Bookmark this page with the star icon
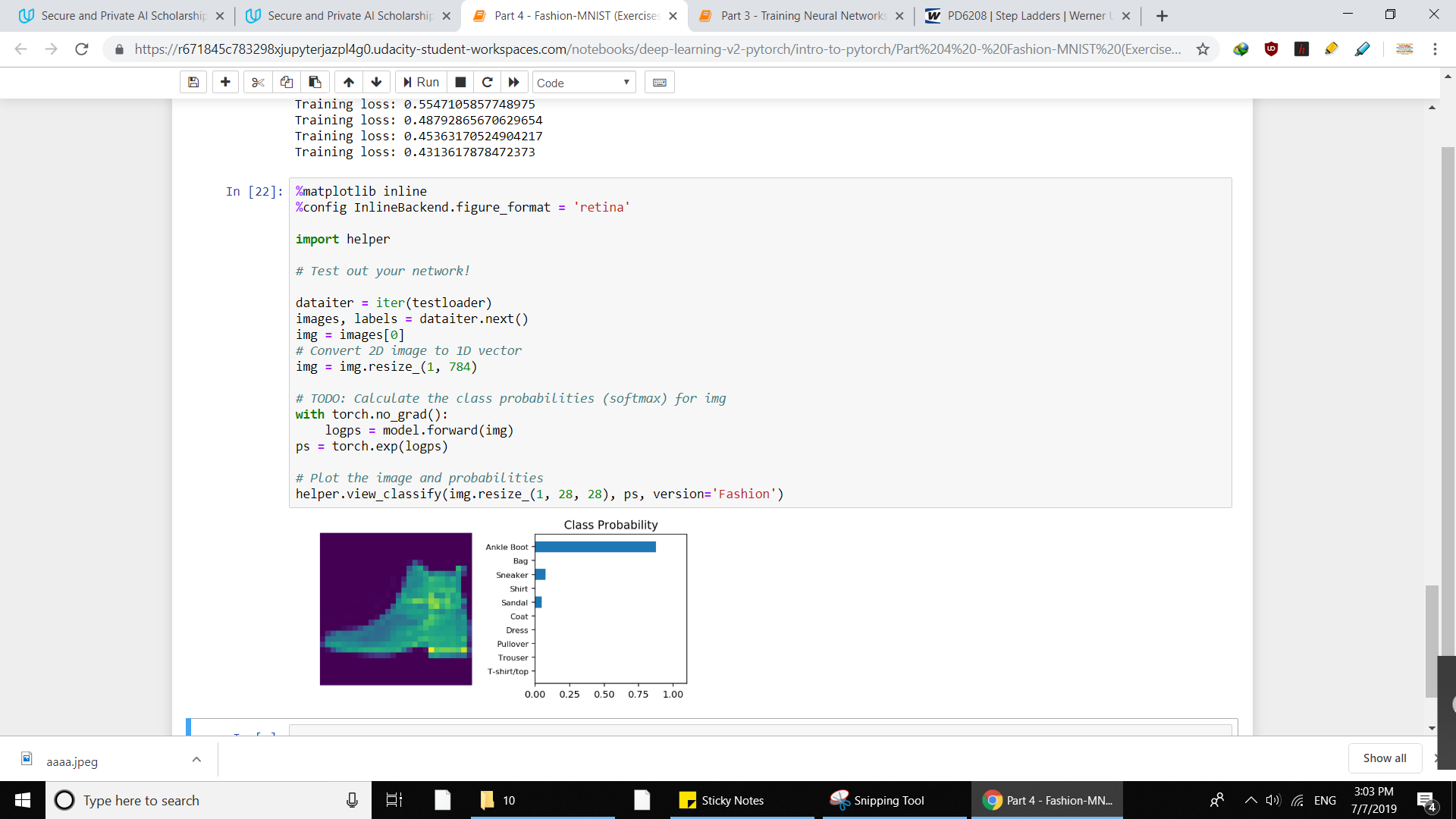Image resolution: width=1456 pixels, height=819 pixels. coord(1203,49)
